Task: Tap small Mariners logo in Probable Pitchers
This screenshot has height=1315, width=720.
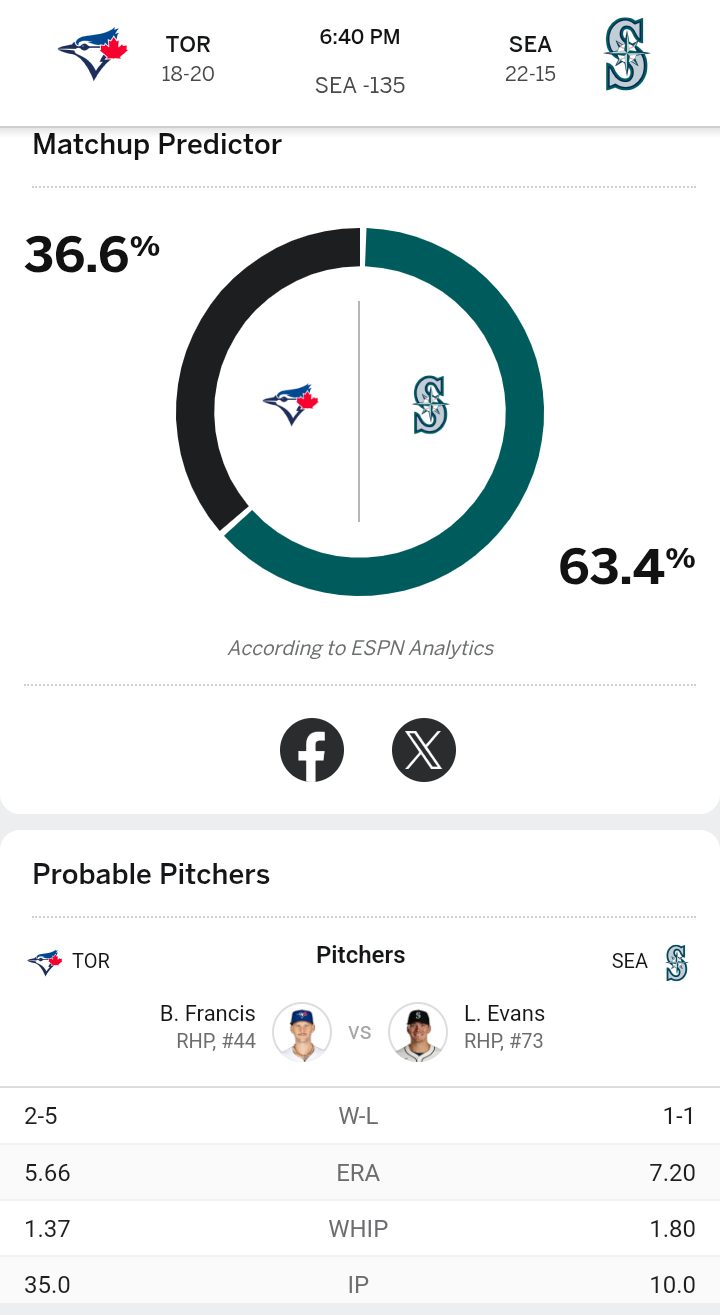Action: (677, 962)
